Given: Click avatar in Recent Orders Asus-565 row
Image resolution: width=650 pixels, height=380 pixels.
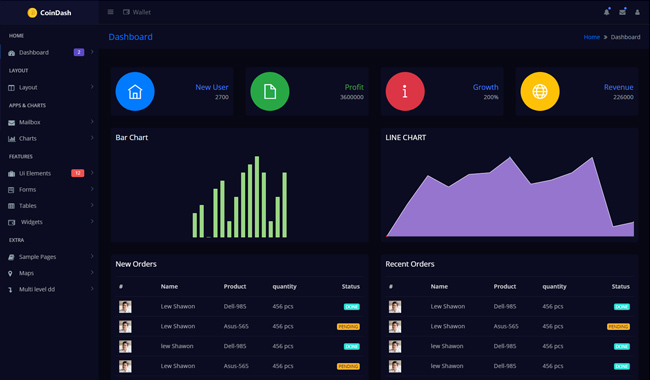Looking at the screenshot, I should [x=395, y=327].
